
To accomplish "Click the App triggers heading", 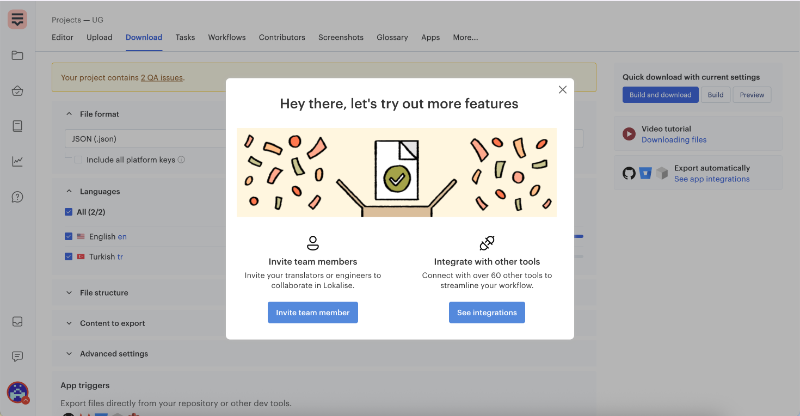I will [x=85, y=385].
